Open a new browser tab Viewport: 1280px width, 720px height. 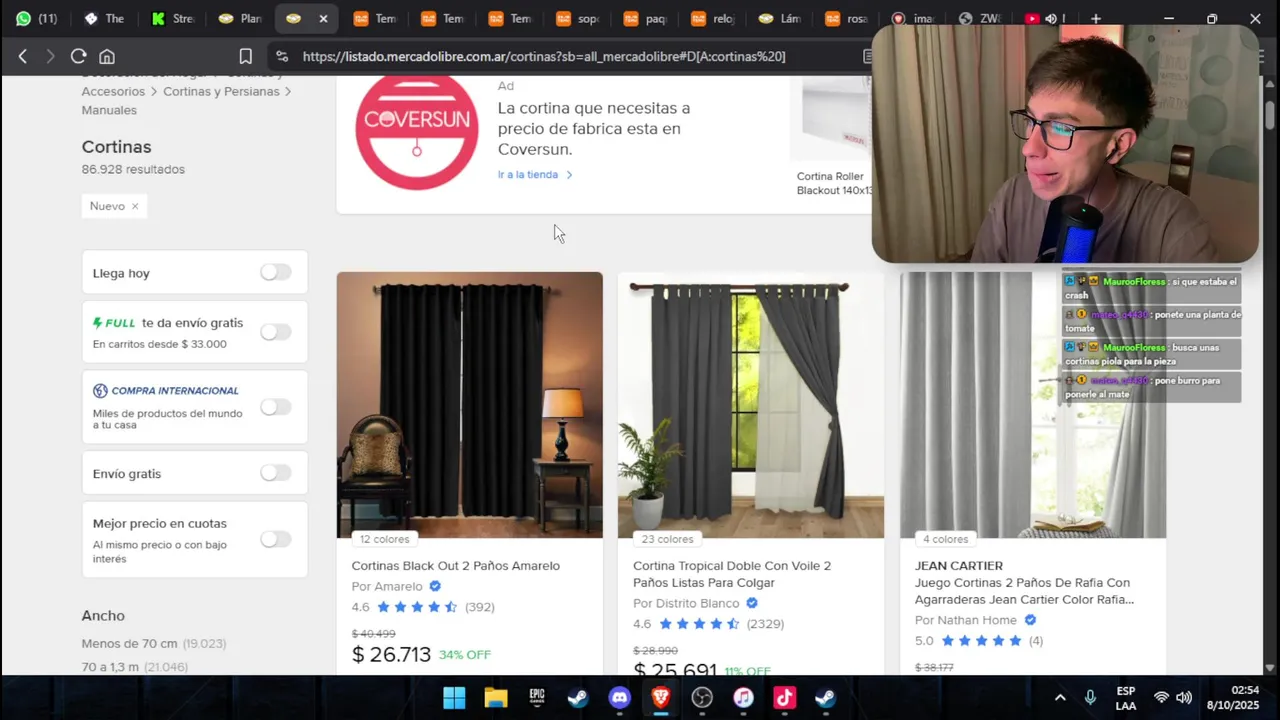point(1095,18)
